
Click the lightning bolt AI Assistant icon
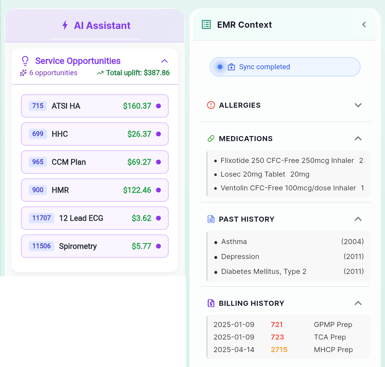click(x=65, y=25)
